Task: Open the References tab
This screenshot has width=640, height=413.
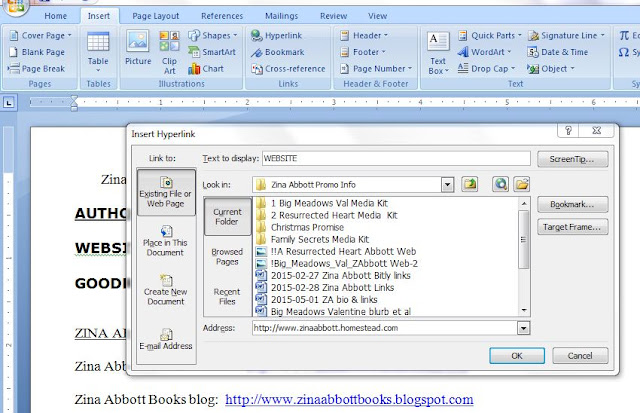Action: [x=222, y=16]
